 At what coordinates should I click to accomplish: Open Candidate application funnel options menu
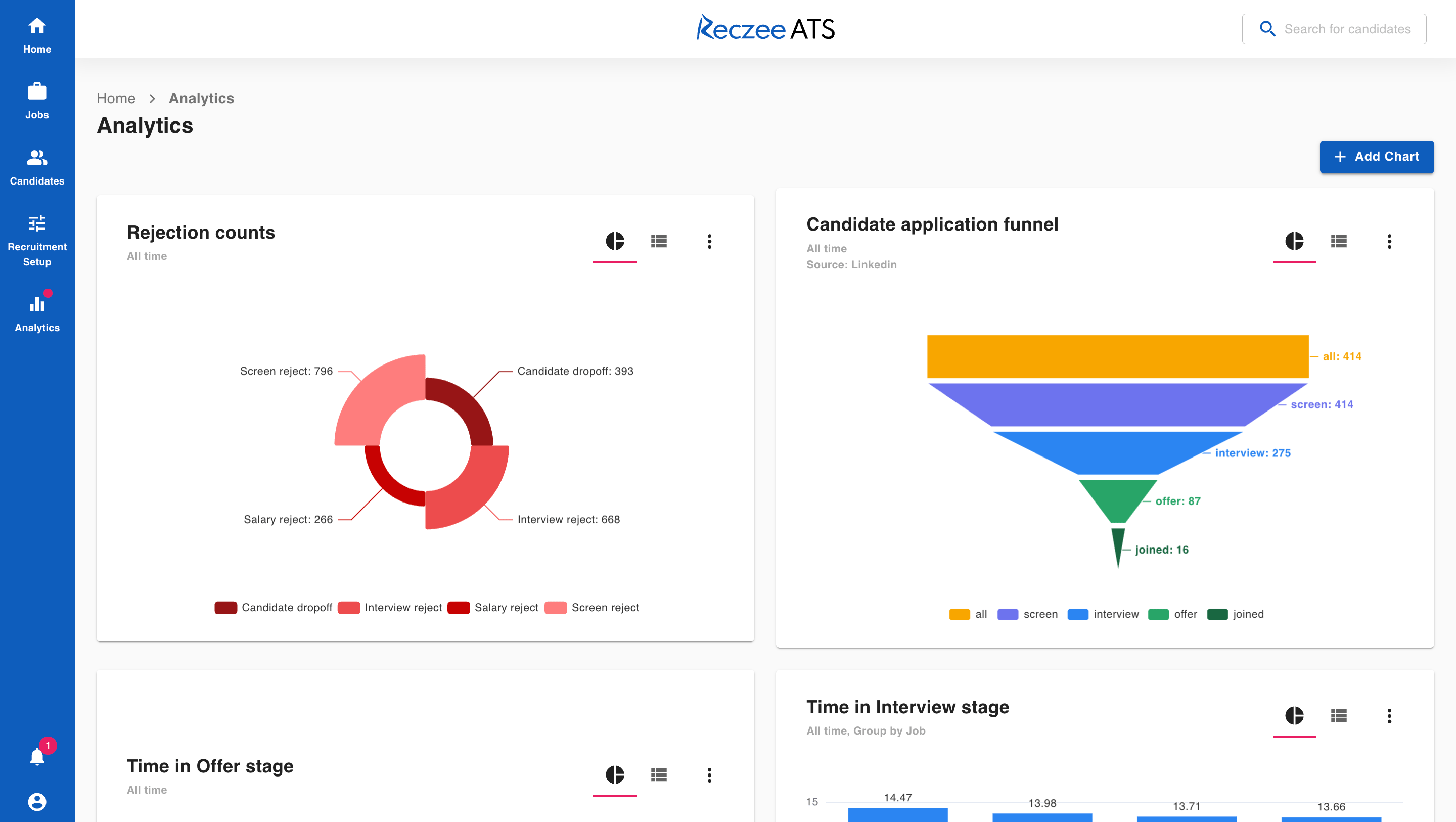point(1389,242)
